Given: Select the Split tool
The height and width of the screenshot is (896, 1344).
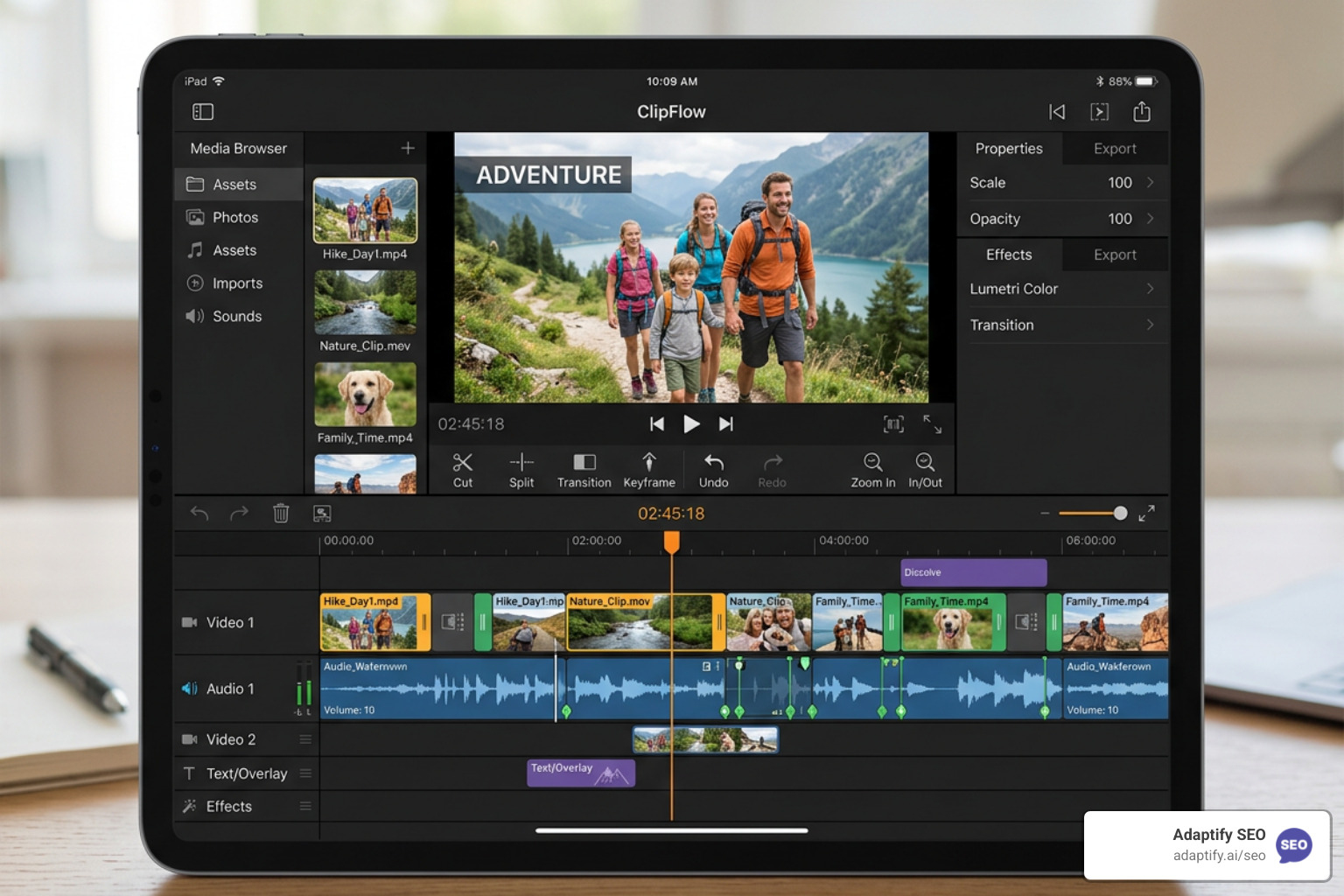Looking at the screenshot, I should [521, 470].
